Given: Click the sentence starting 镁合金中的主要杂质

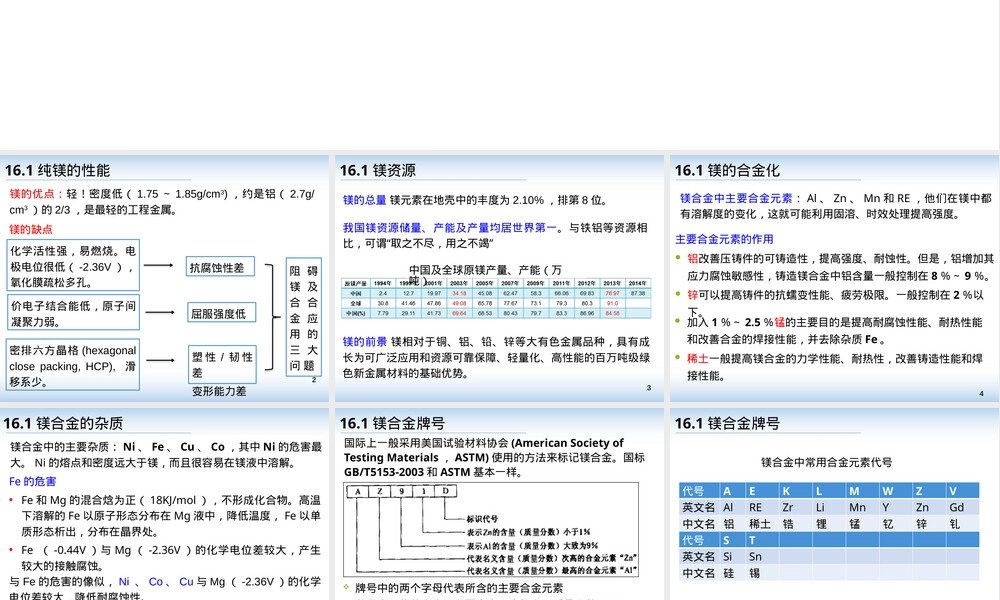Looking at the screenshot, I should tap(166, 455).
